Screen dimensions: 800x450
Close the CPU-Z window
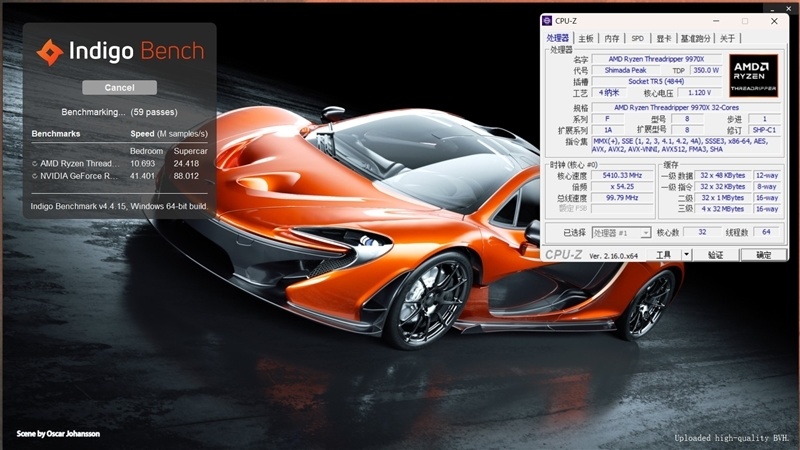(773, 21)
